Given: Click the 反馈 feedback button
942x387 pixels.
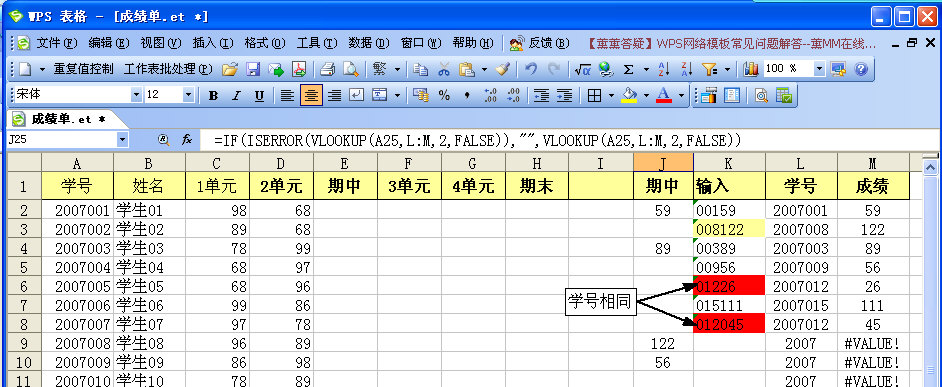Looking at the screenshot, I should (539, 43).
